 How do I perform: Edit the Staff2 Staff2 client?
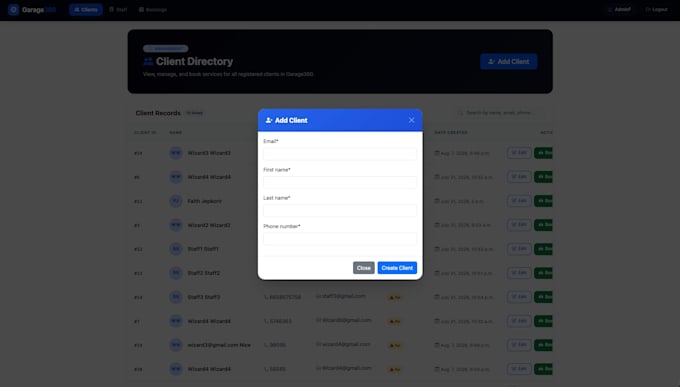coord(519,273)
